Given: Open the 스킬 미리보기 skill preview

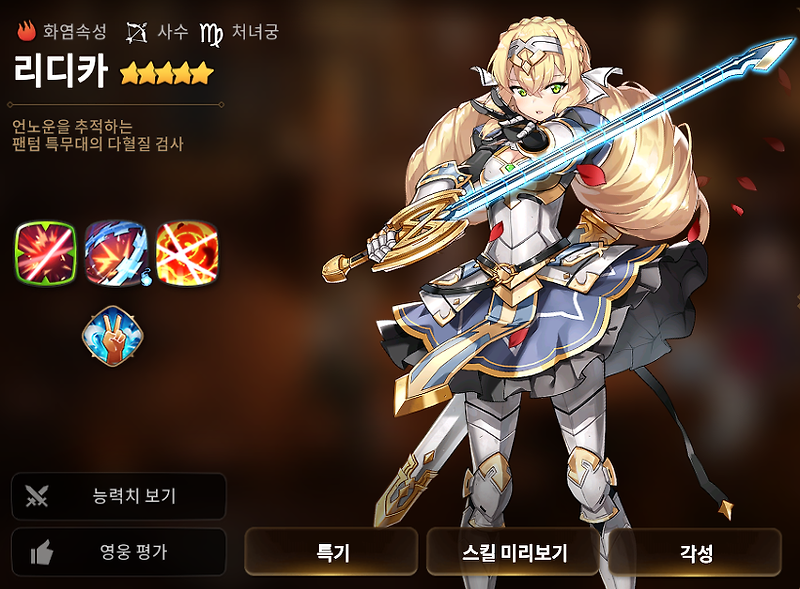Looking at the screenshot, I should tap(513, 552).
